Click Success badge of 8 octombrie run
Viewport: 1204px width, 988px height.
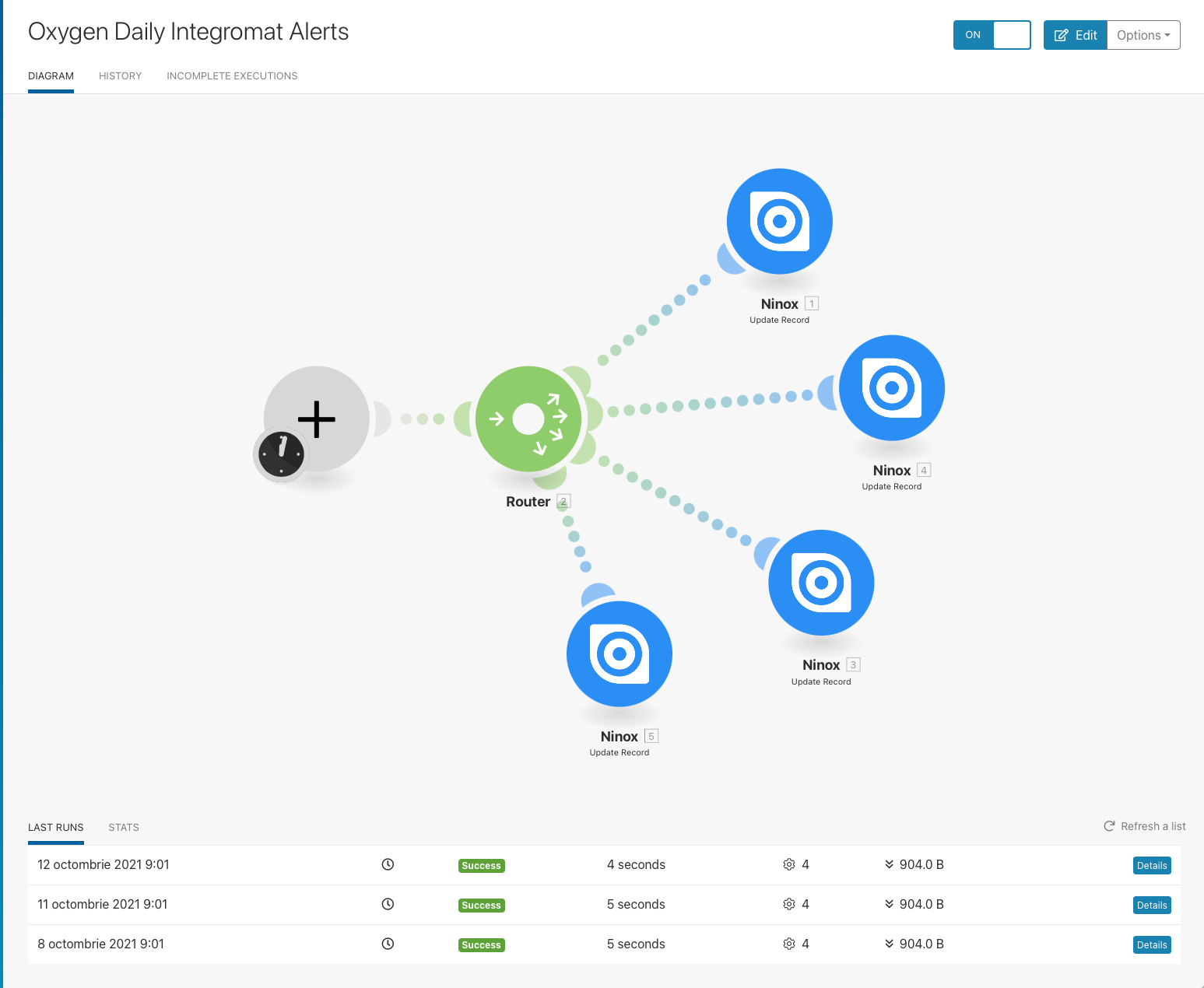tap(481, 945)
